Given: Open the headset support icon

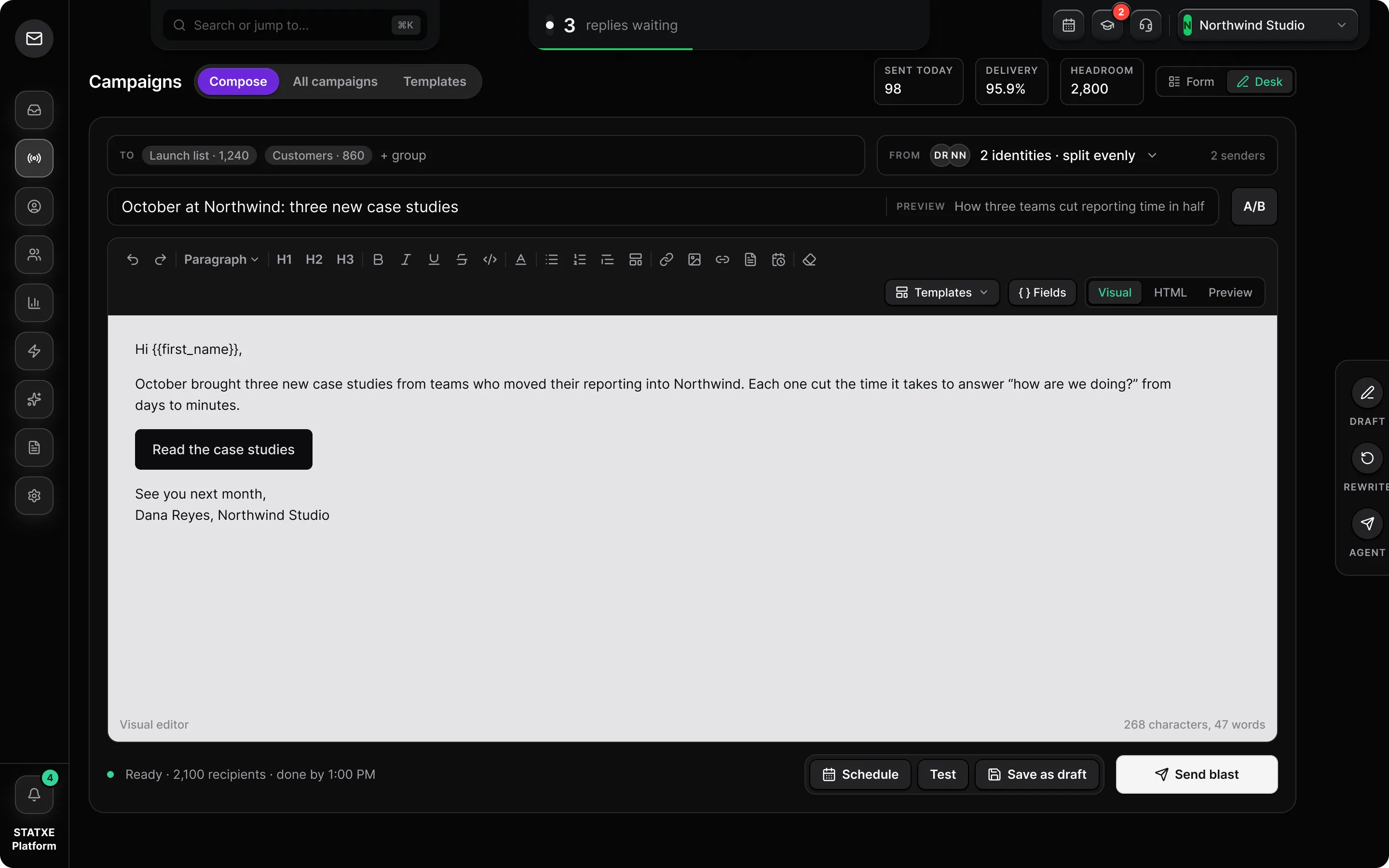Looking at the screenshot, I should [x=1145, y=25].
